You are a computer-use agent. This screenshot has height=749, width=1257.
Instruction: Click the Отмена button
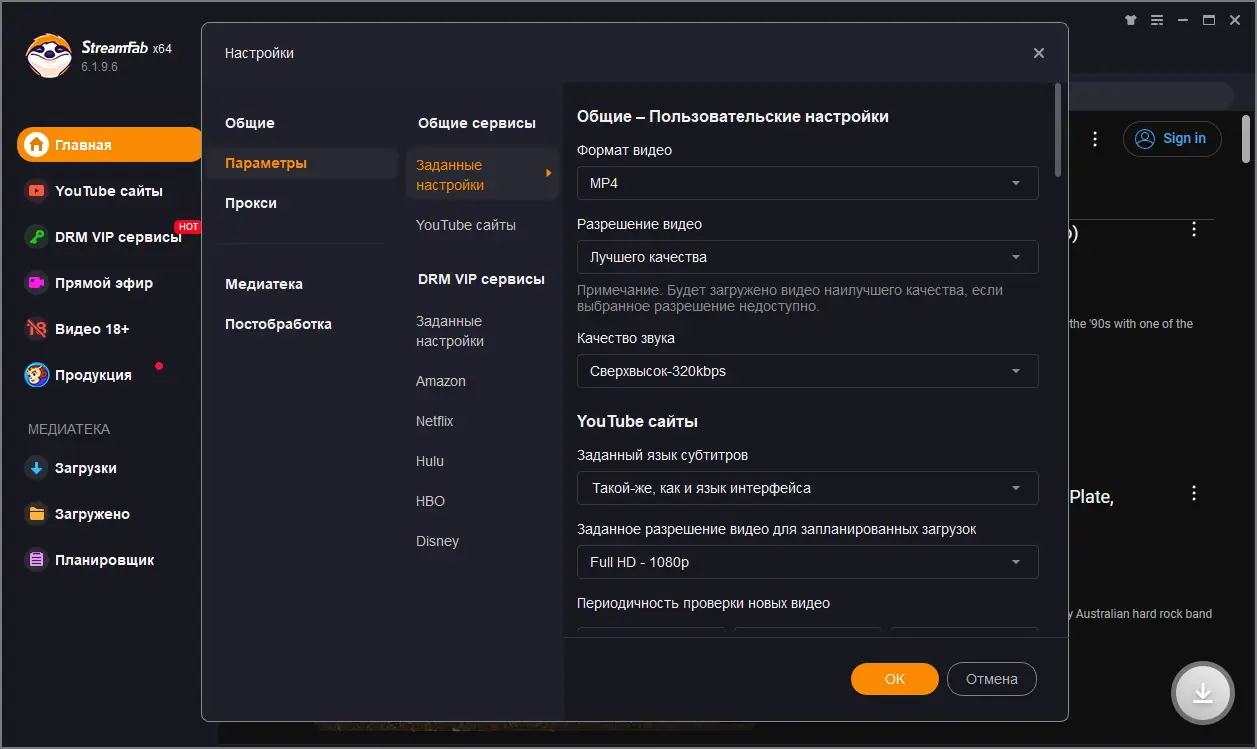click(991, 679)
